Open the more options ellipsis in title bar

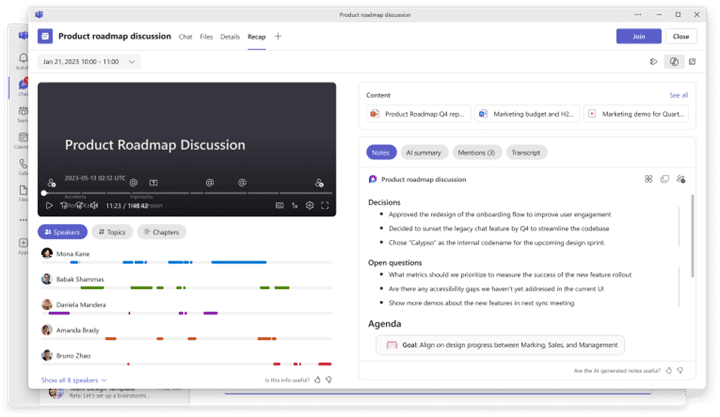click(x=638, y=15)
